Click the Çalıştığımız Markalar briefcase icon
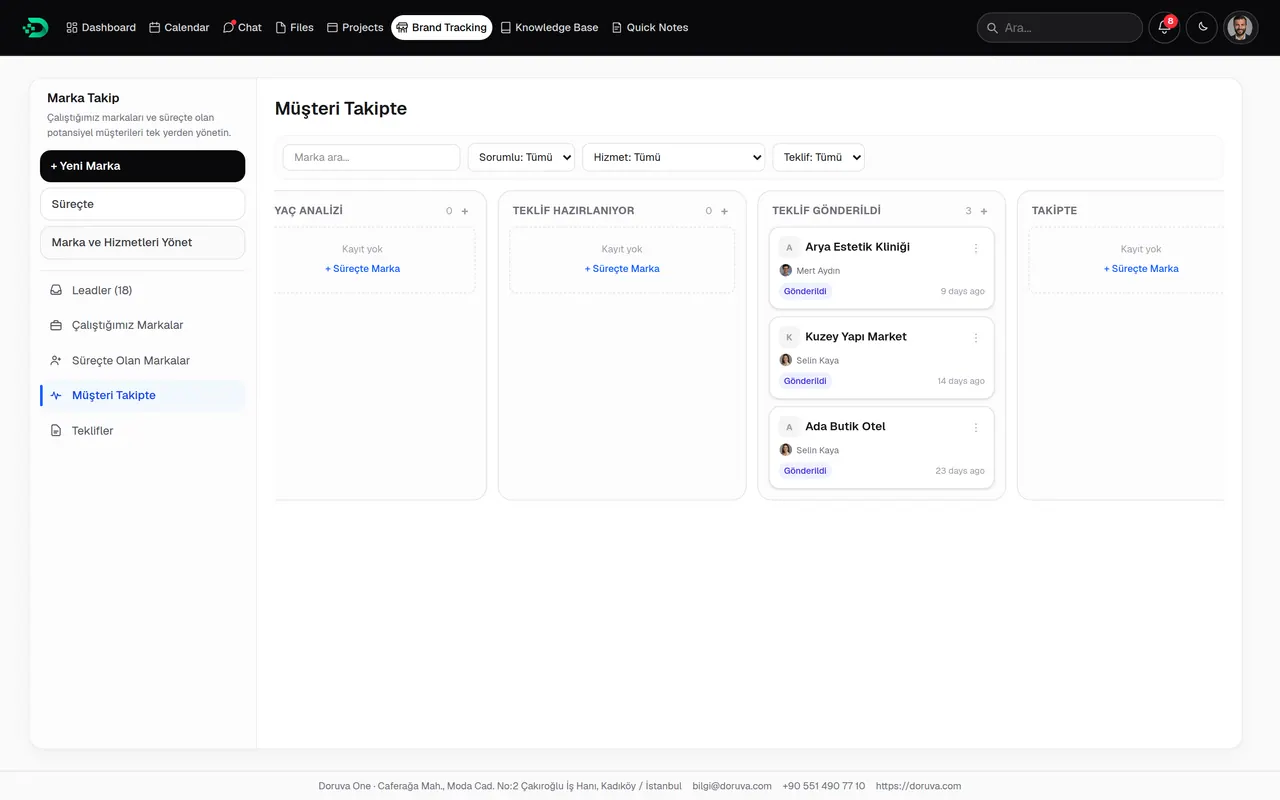The height and width of the screenshot is (800, 1280). pyautogui.click(x=56, y=325)
